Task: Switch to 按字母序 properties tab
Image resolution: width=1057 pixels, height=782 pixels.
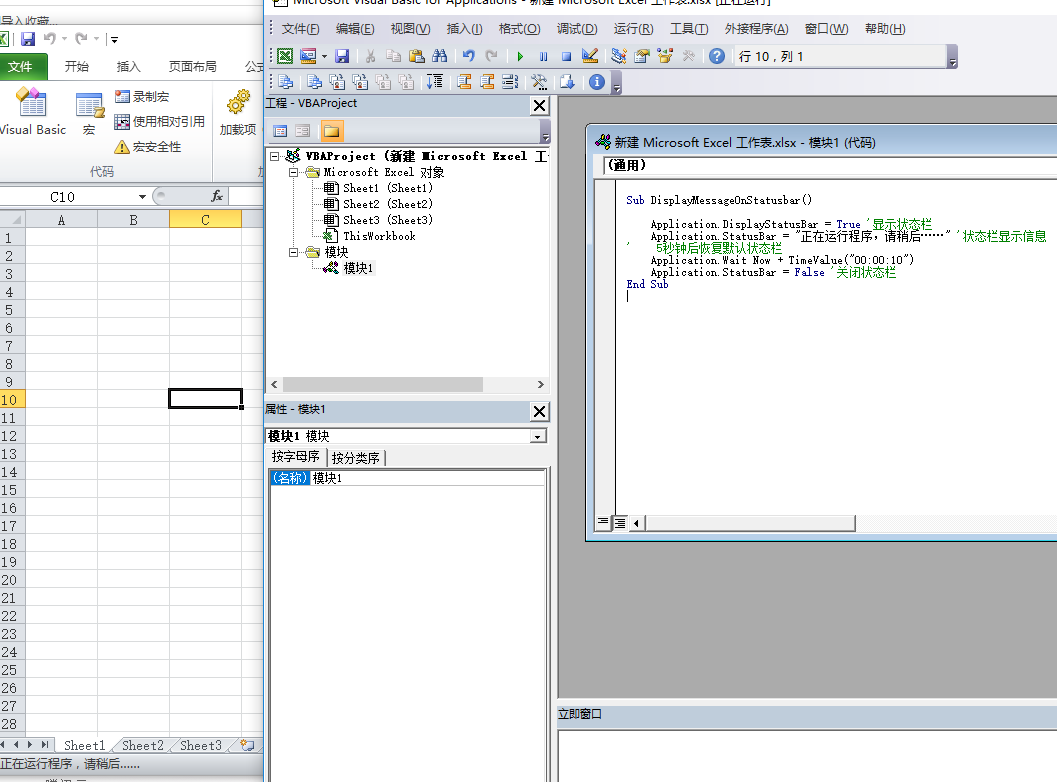Action: coord(296,457)
